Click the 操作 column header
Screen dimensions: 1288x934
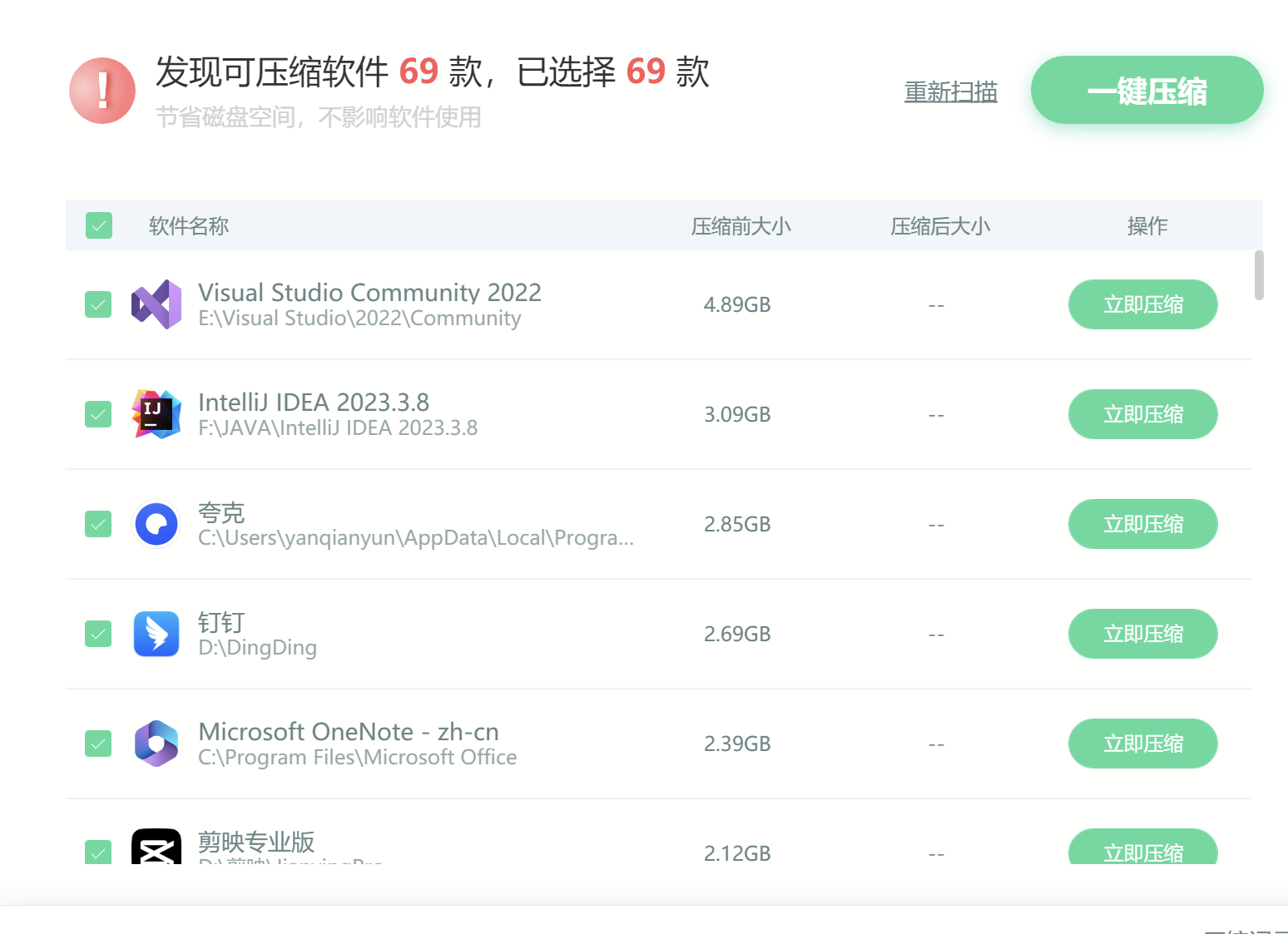(x=1147, y=226)
